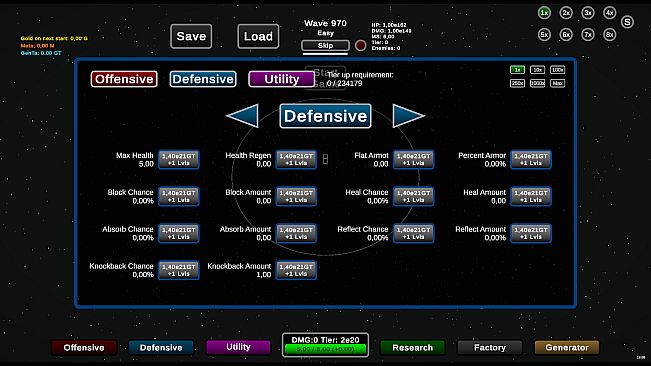The height and width of the screenshot is (366, 651).
Task: Select the 10x purchase multiplier
Action: pyautogui.click(x=537, y=70)
